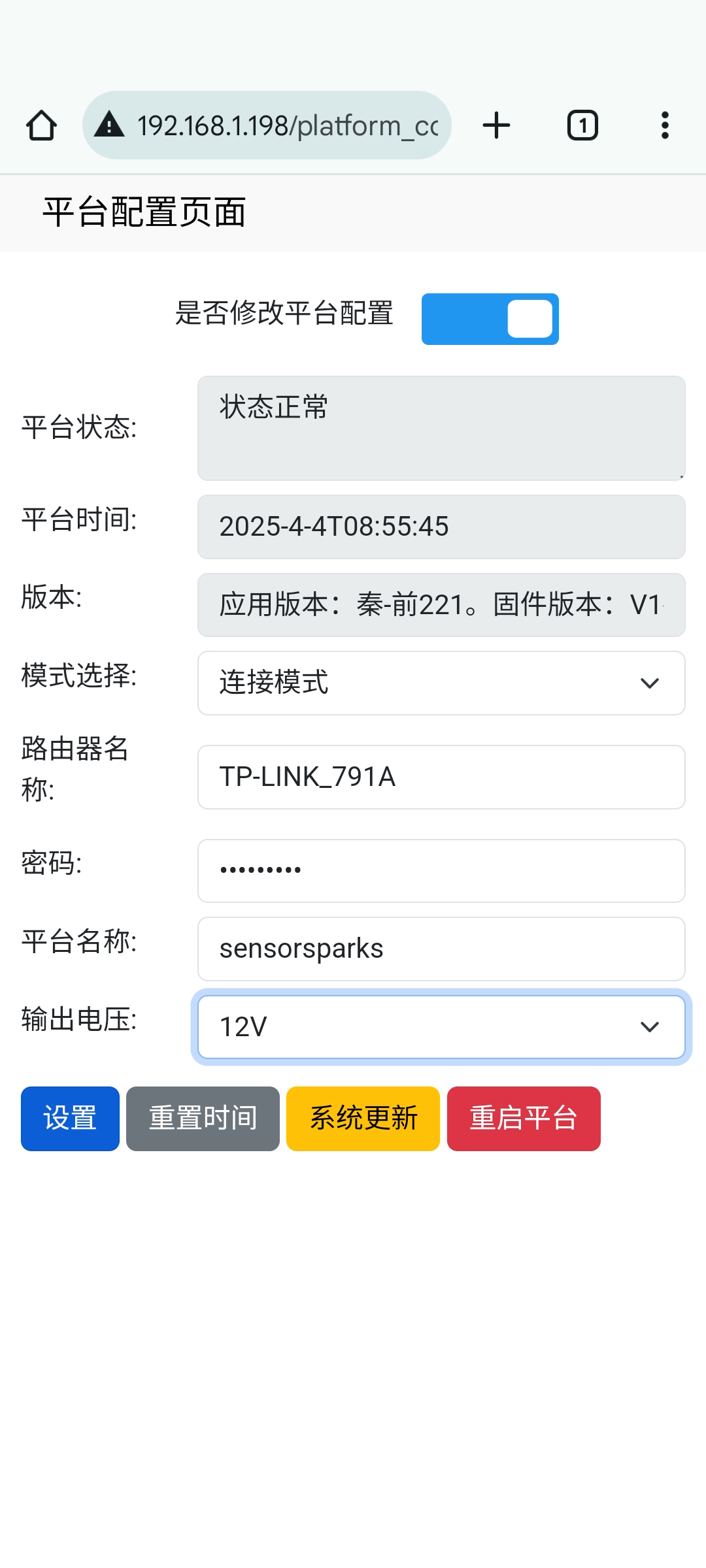The height and width of the screenshot is (1568, 706).
Task: Click the address bar with 192.168.1.198 URL
Action: pos(267,125)
